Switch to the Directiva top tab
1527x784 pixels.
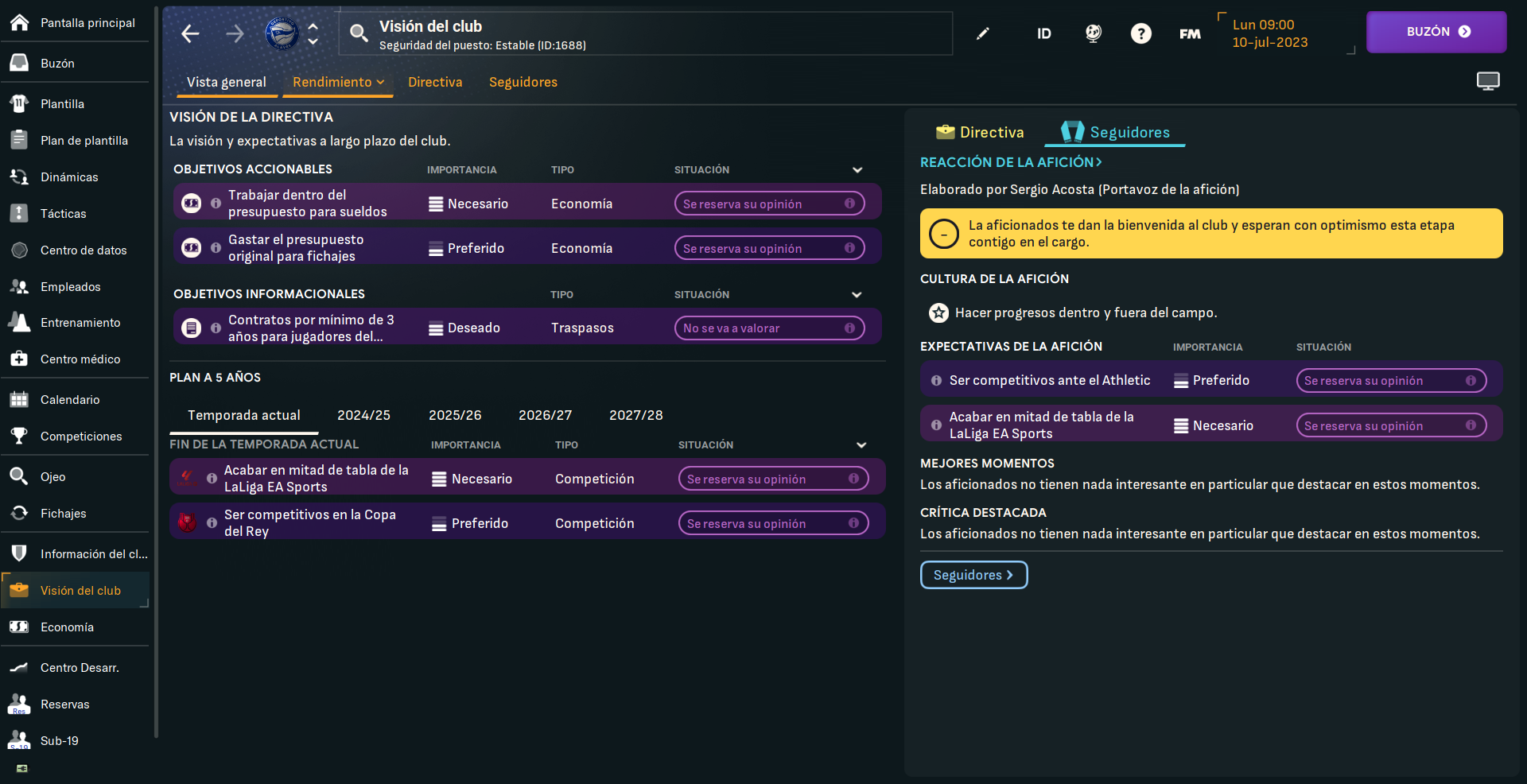(435, 82)
